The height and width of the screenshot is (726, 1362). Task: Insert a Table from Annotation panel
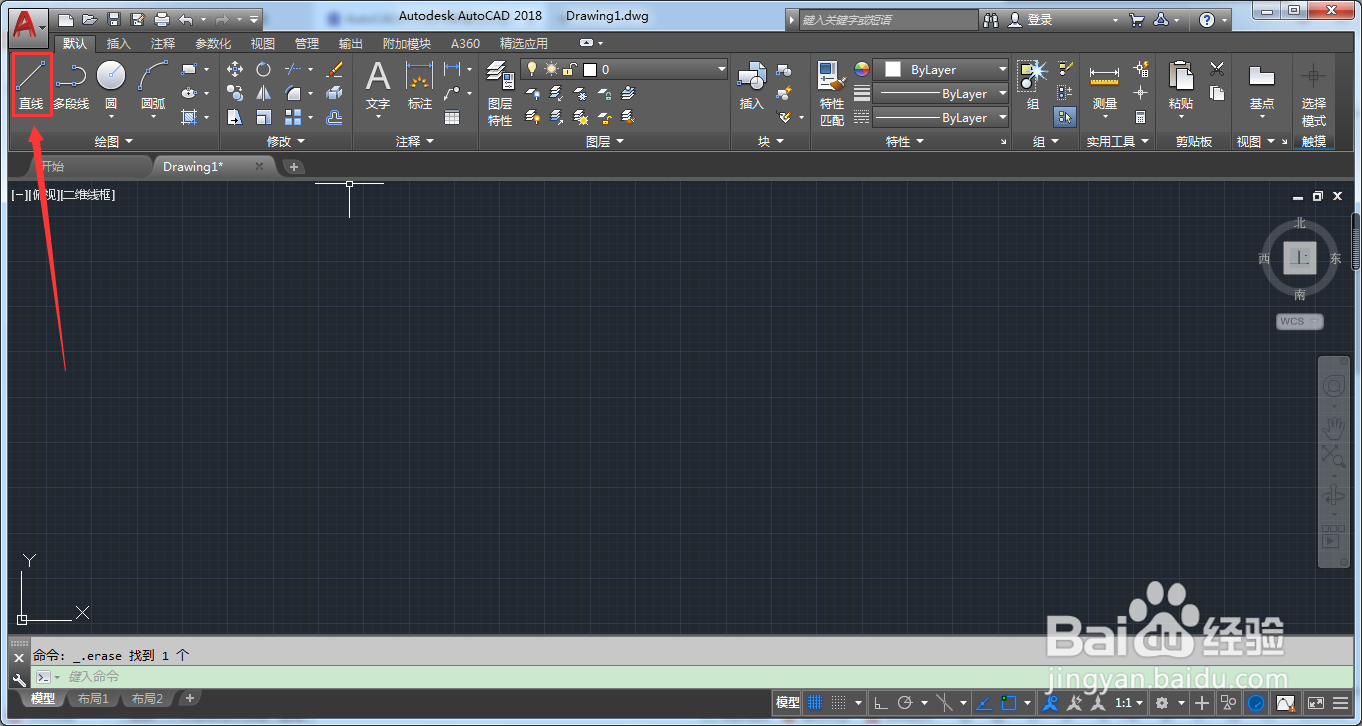click(452, 117)
